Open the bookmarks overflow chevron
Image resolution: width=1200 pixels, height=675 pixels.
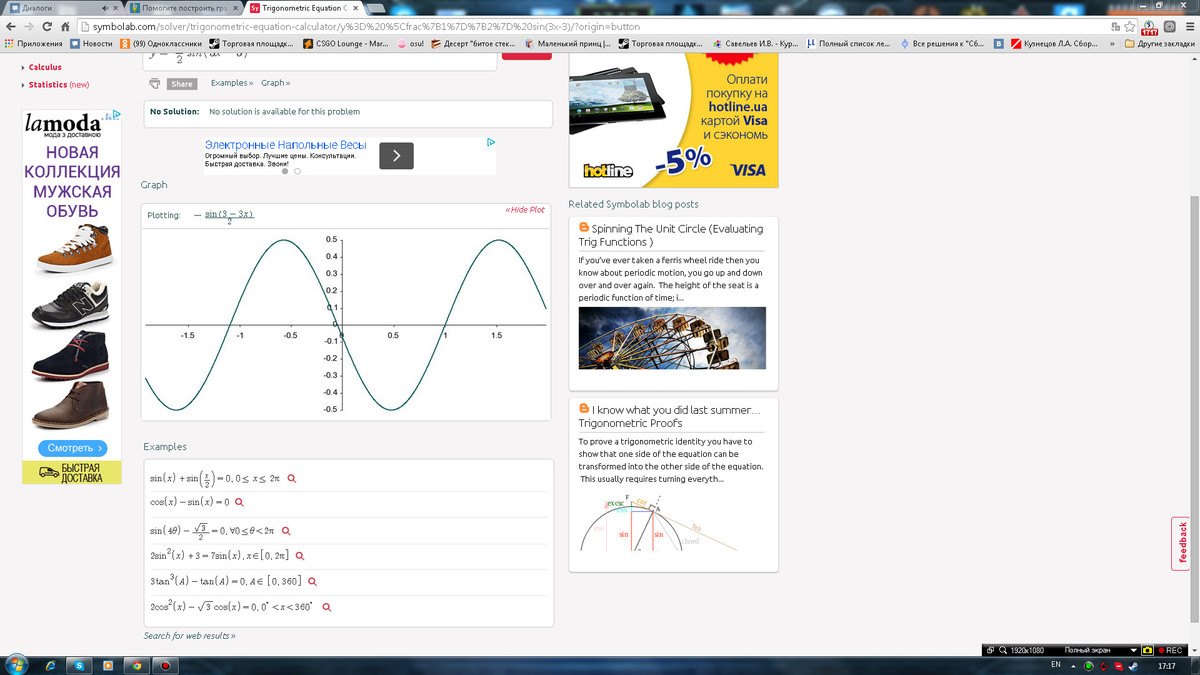pos(1112,44)
